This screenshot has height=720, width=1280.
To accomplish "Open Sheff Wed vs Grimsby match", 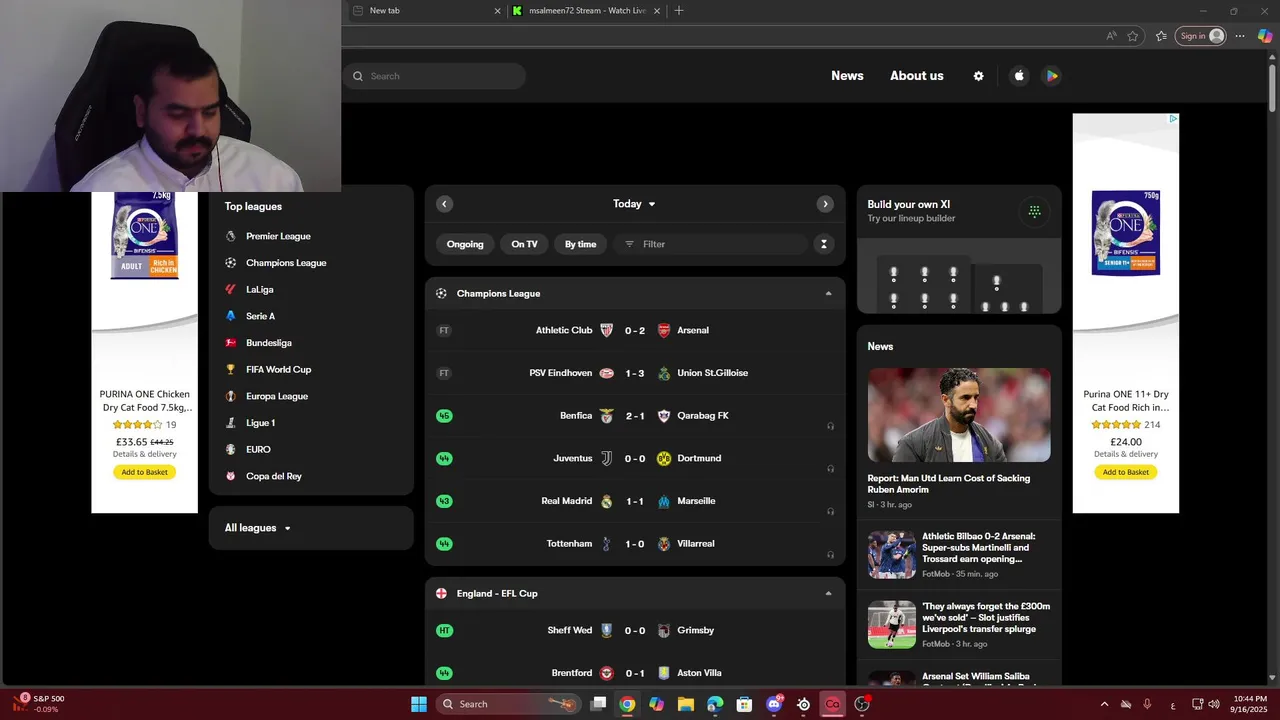I will (x=635, y=630).
